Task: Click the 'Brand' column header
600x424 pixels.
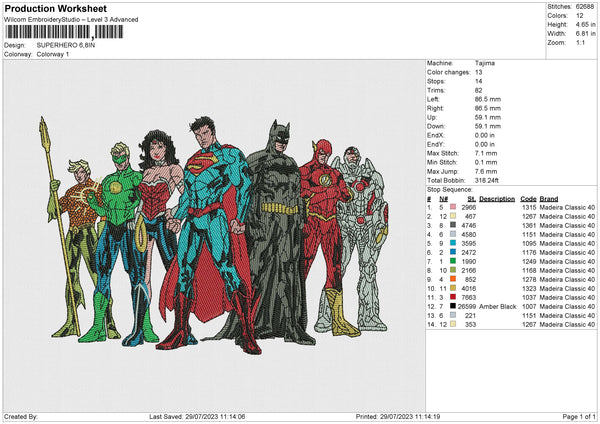Action: coord(549,199)
